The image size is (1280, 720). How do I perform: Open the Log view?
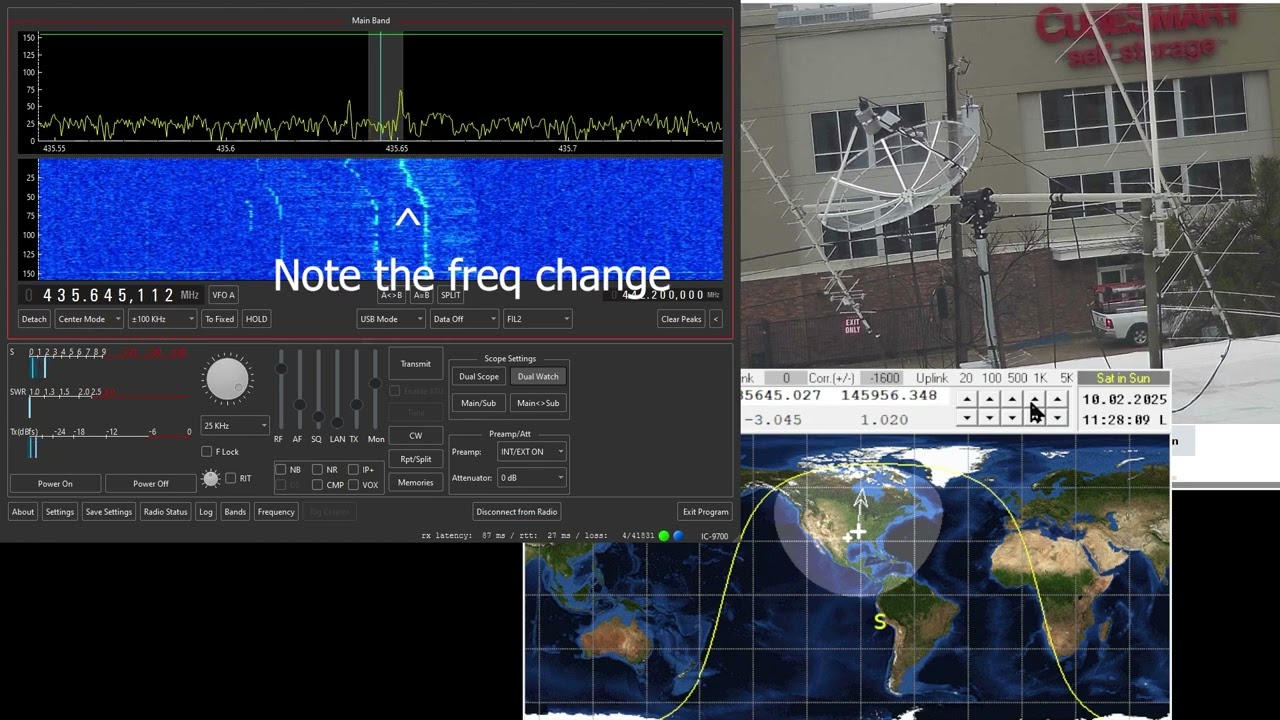click(x=206, y=512)
